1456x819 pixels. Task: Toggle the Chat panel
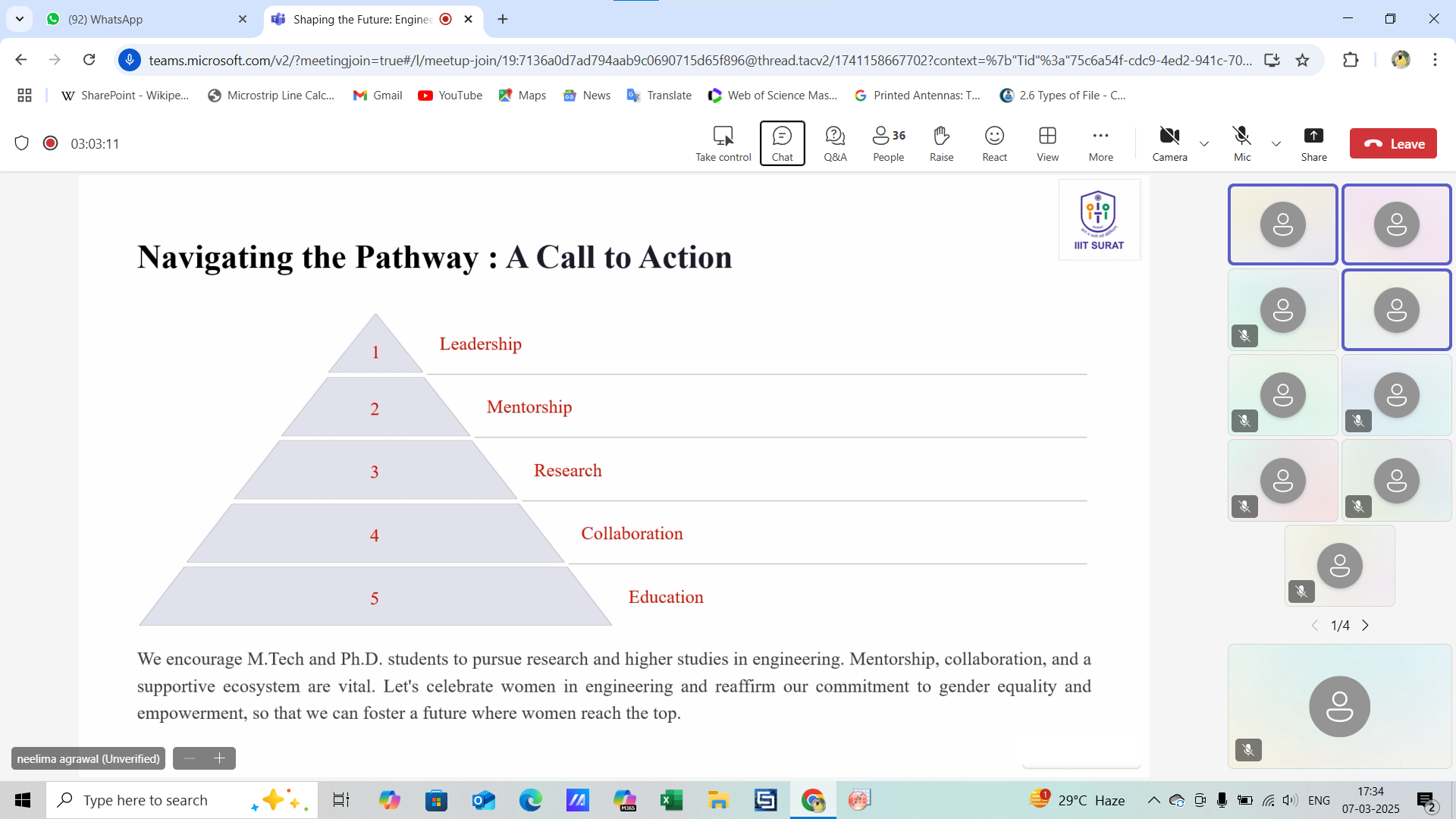pos(782,143)
